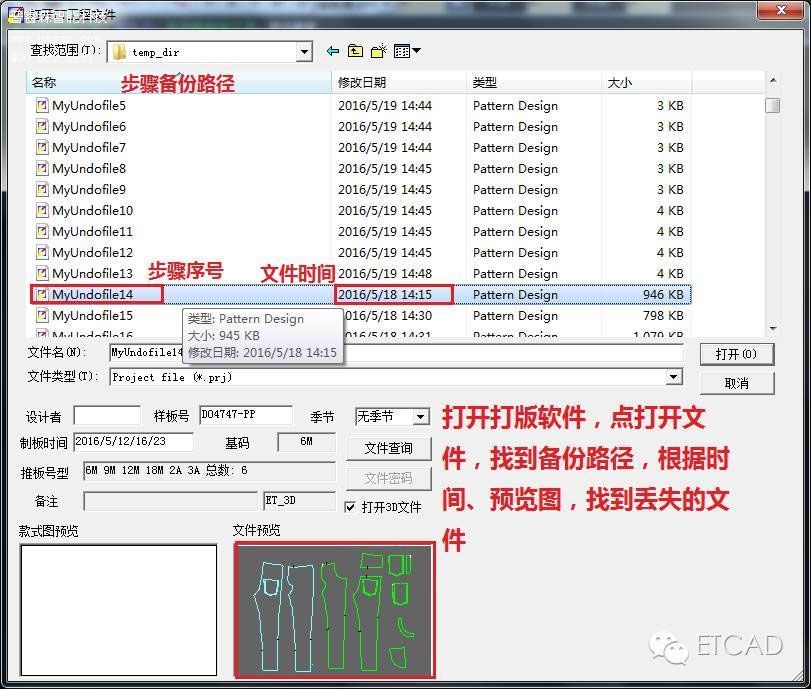Viewport: 811px width, 689px height.
Task: Click the file list scroll down arrow
Action: tap(773, 328)
